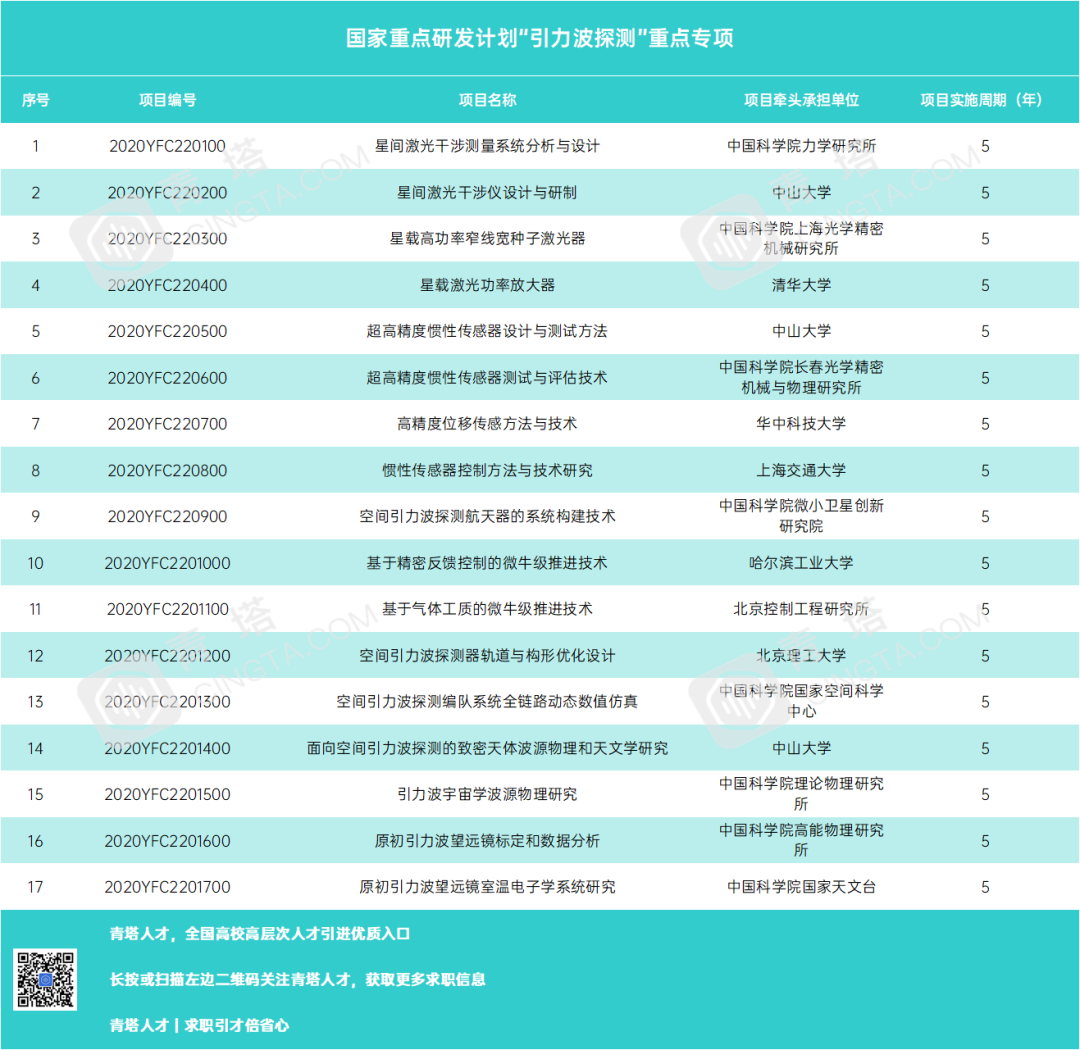Select project number 2020YFC220500
This screenshot has width=1080, height=1050.
pos(167,331)
